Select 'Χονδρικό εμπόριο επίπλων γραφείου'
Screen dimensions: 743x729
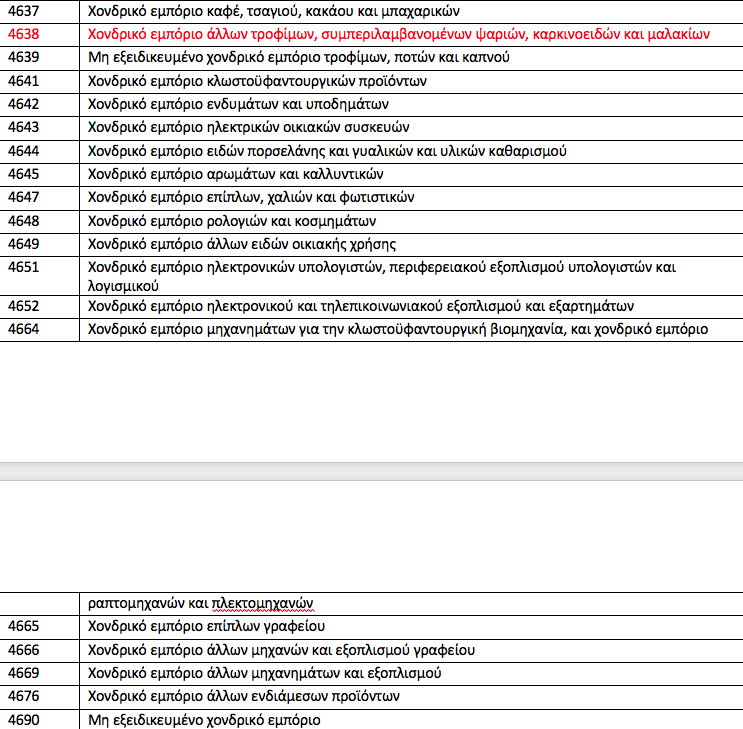207,627
